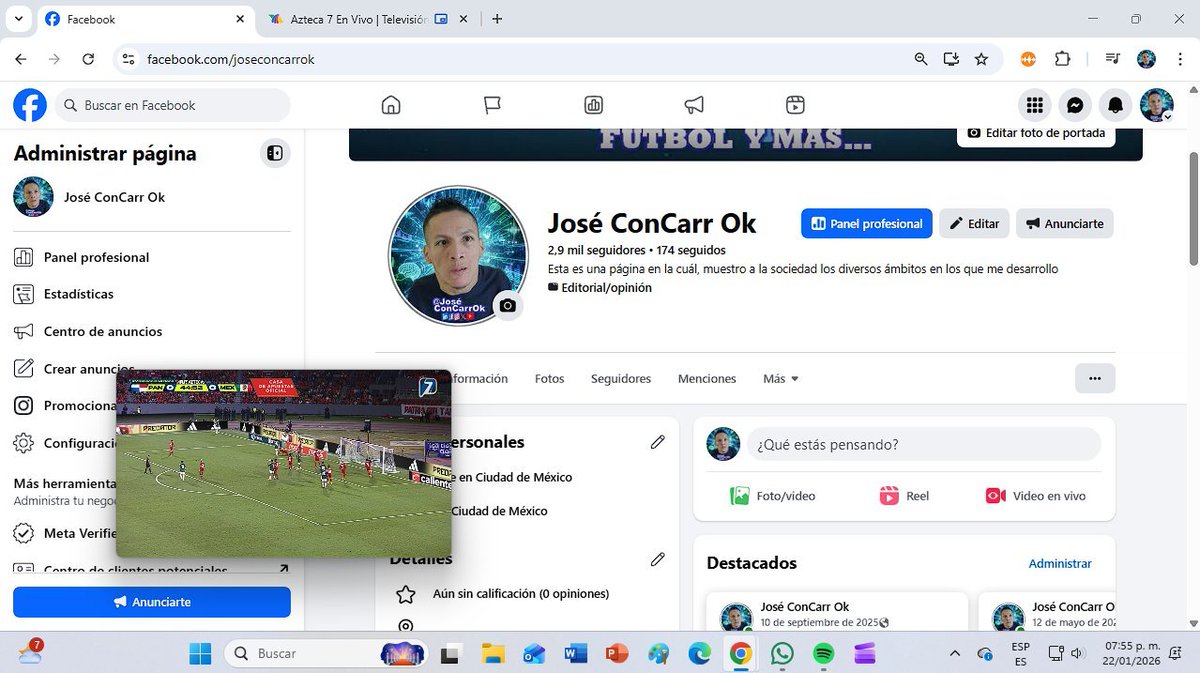Screen dimensions: 1200x673
Task: Bookmark this page with the star icon
Action: point(981,59)
